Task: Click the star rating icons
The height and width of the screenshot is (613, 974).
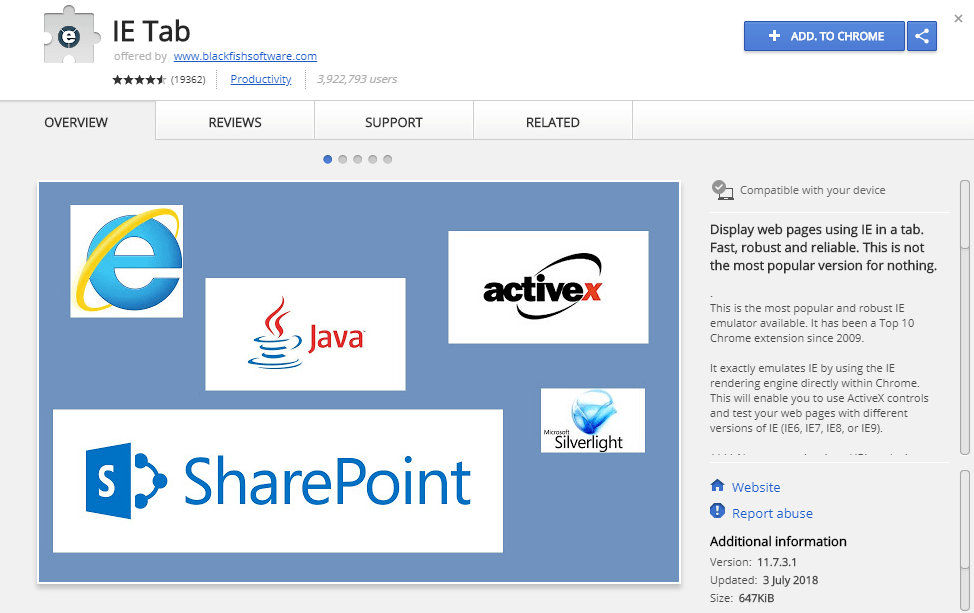Action: [x=139, y=79]
